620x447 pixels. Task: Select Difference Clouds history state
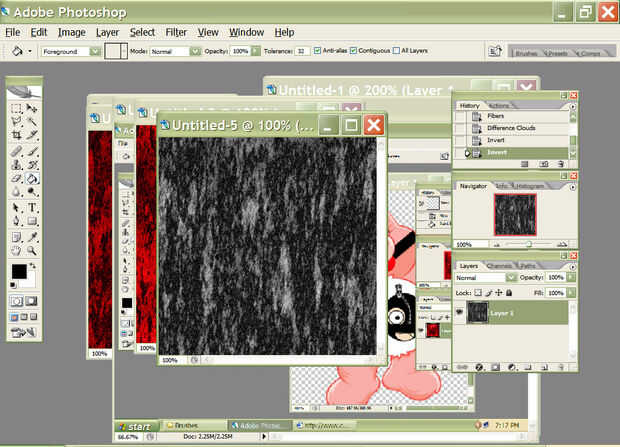(510, 128)
